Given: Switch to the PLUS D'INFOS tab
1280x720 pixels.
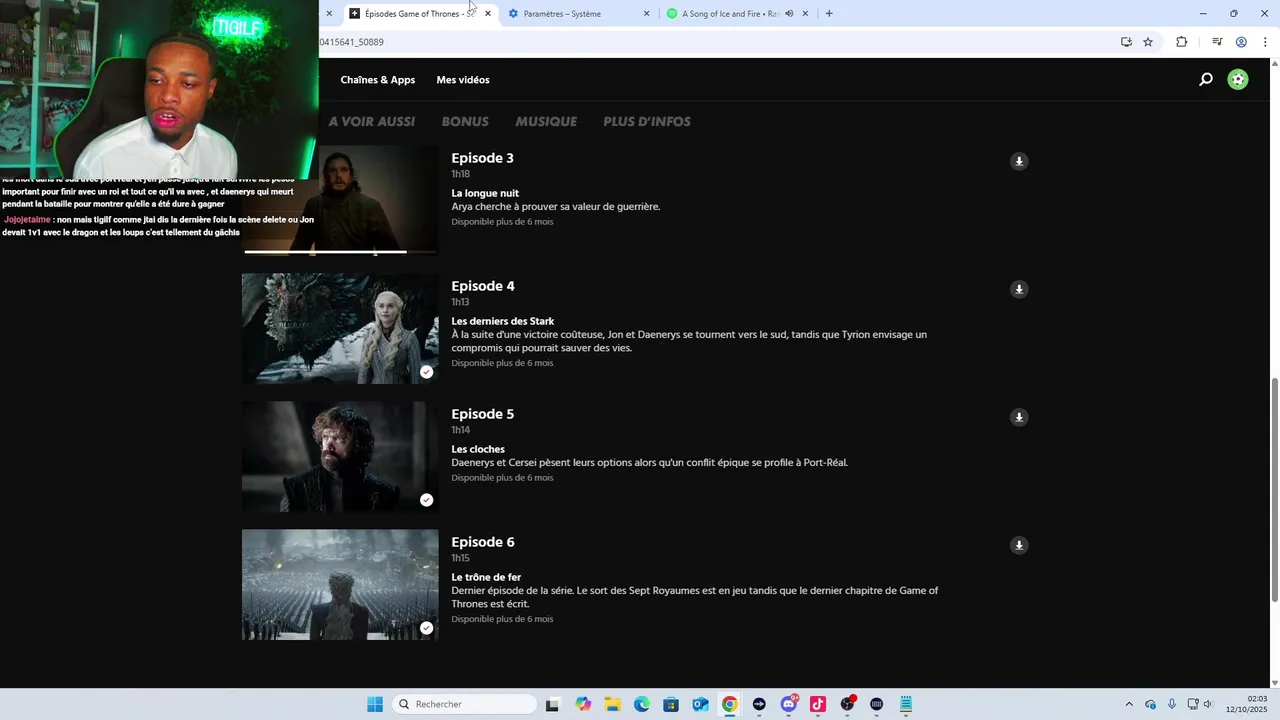Looking at the screenshot, I should pos(647,121).
